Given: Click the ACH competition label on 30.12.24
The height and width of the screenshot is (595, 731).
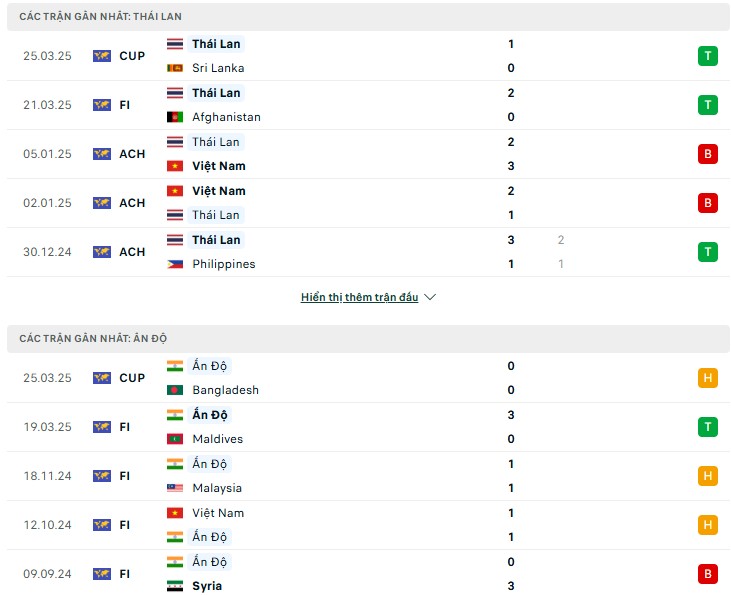Looking at the screenshot, I should click(132, 252).
